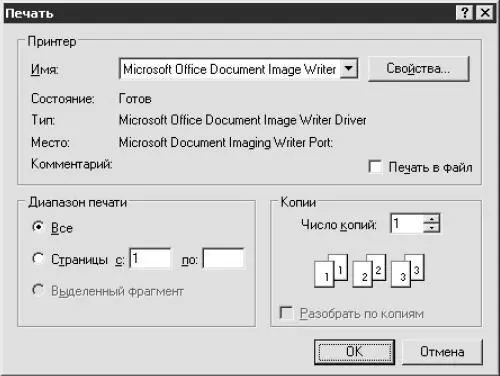
Task: Click the page range 'по' input field
Action: tap(224, 258)
